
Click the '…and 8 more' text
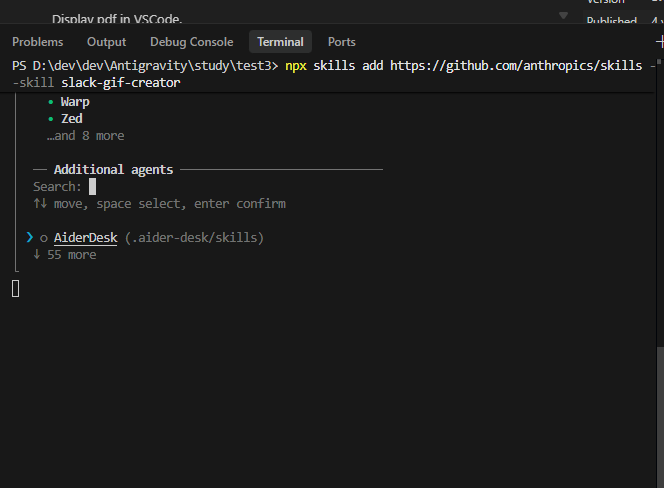86,136
